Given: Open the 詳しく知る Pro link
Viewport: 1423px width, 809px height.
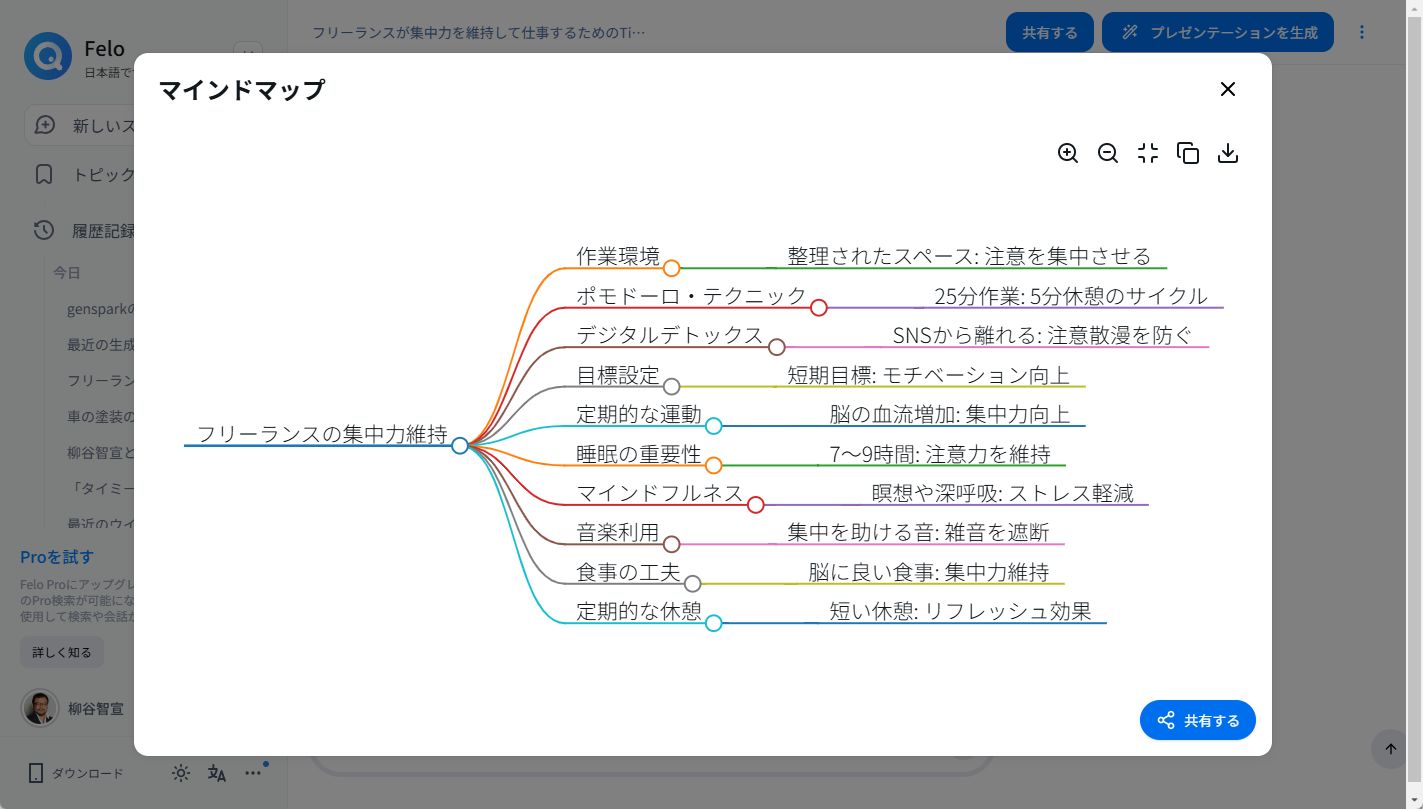Looking at the screenshot, I should [x=61, y=651].
